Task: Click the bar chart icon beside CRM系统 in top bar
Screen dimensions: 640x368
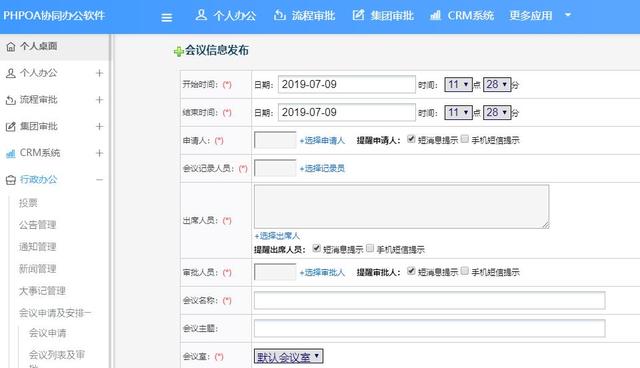Action: click(435, 16)
